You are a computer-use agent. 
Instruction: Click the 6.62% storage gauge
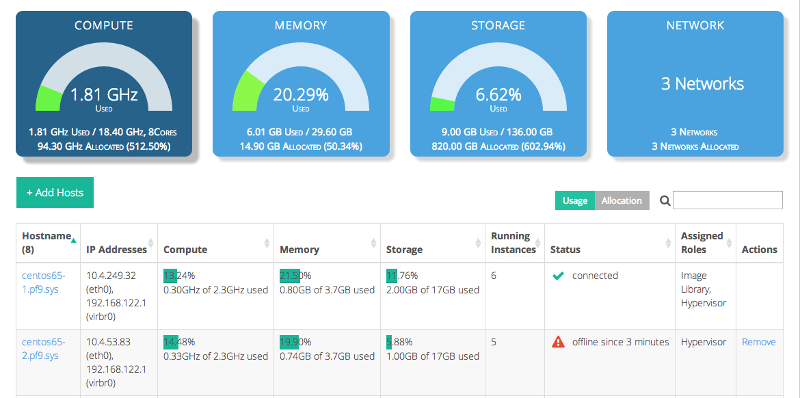(498, 77)
